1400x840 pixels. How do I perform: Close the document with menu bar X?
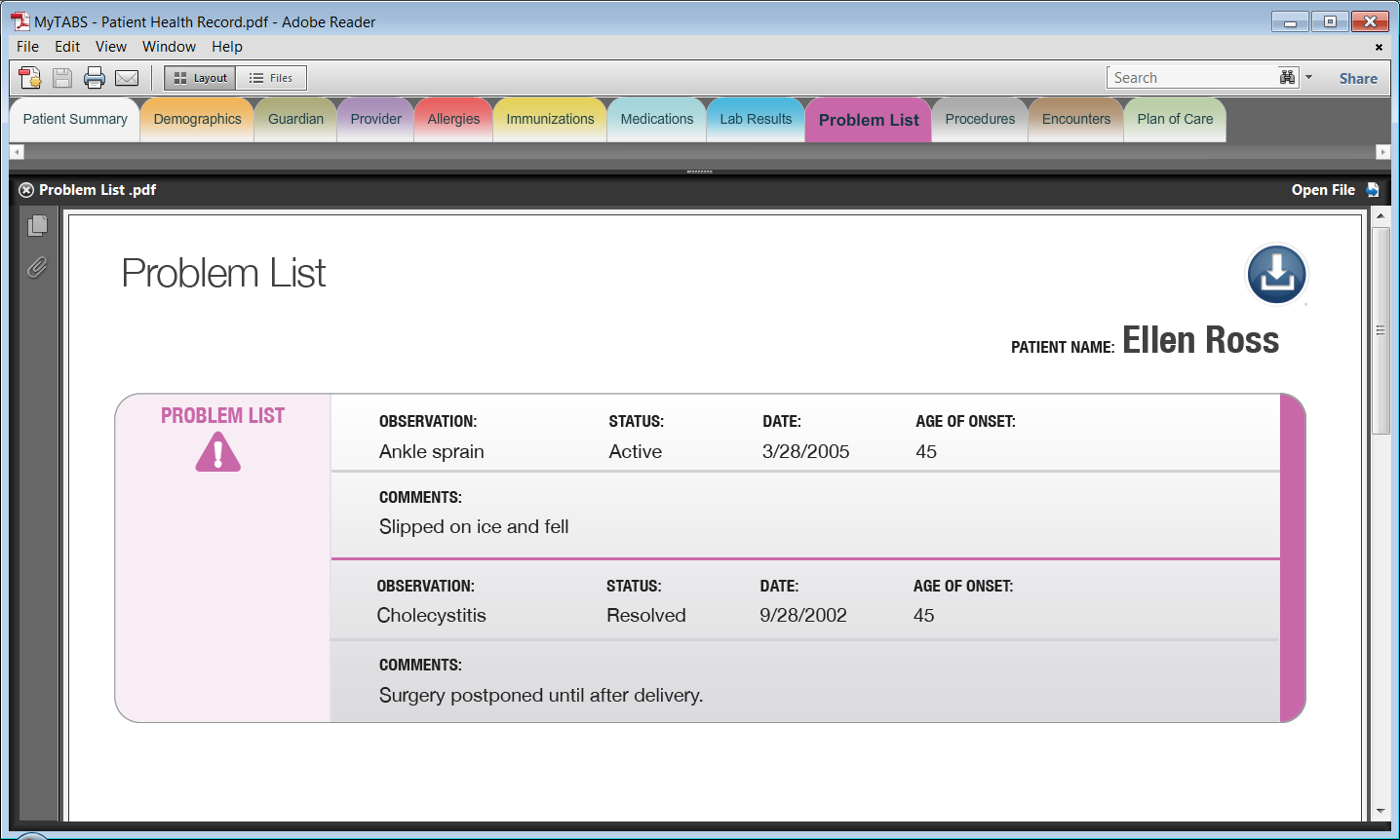click(1379, 47)
